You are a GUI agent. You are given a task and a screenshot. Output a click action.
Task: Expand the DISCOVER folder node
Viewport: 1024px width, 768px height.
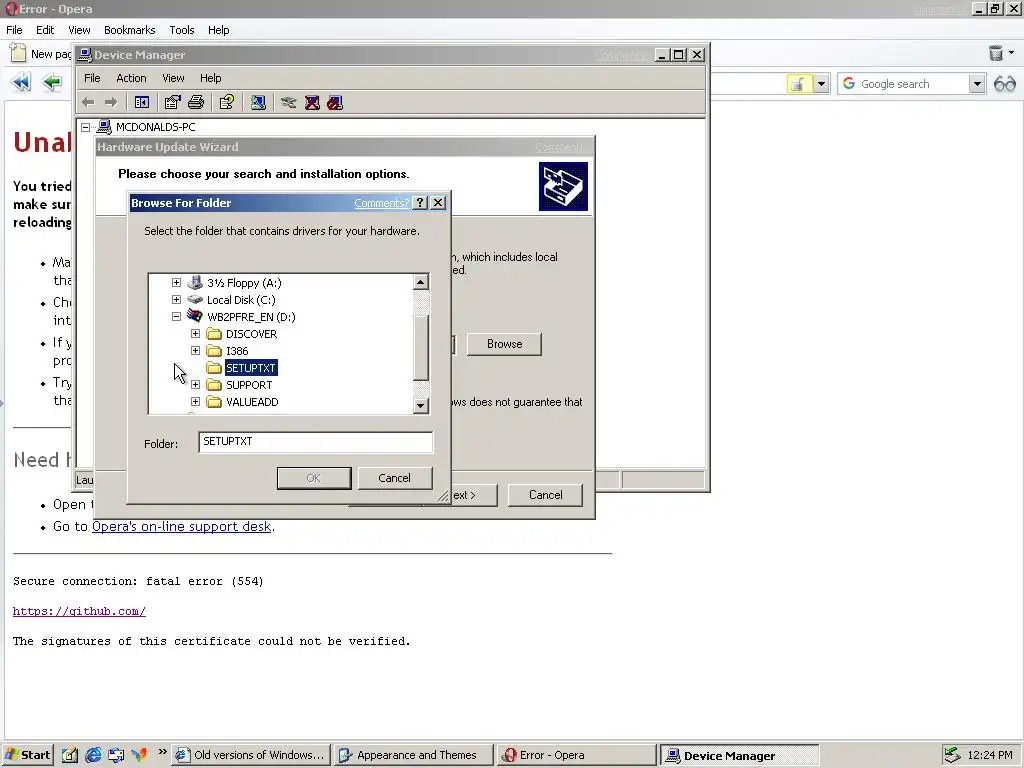click(x=195, y=334)
